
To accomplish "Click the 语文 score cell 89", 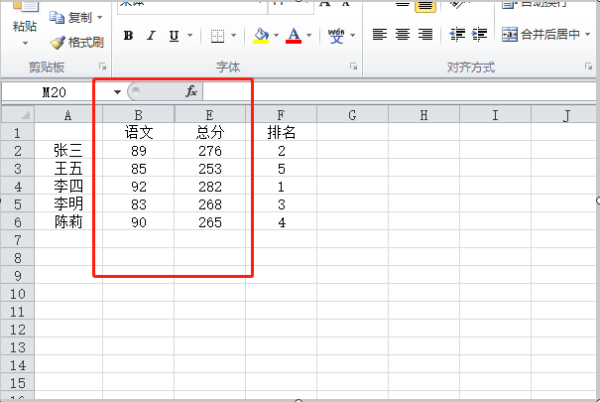I will pos(139,151).
